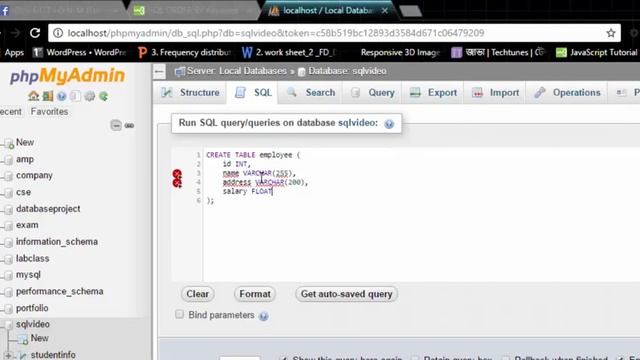Open the databaseproject database
This screenshot has height=360, width=640.
(48, 209)
